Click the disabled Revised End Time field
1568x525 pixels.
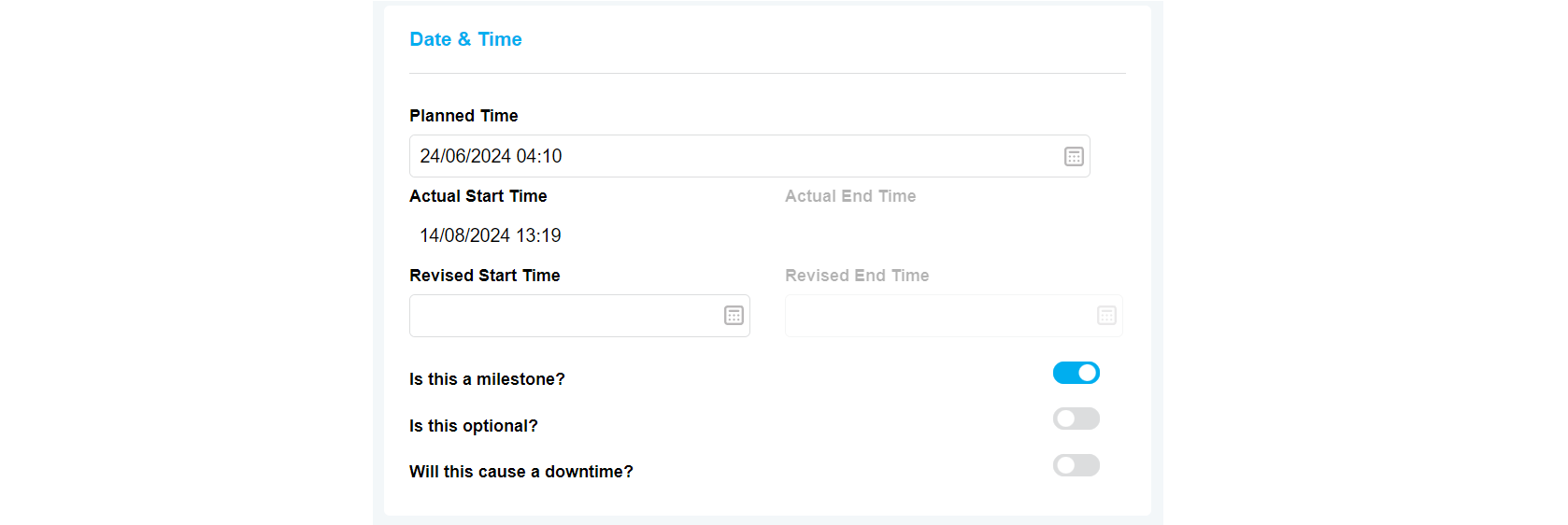point(934,316)
